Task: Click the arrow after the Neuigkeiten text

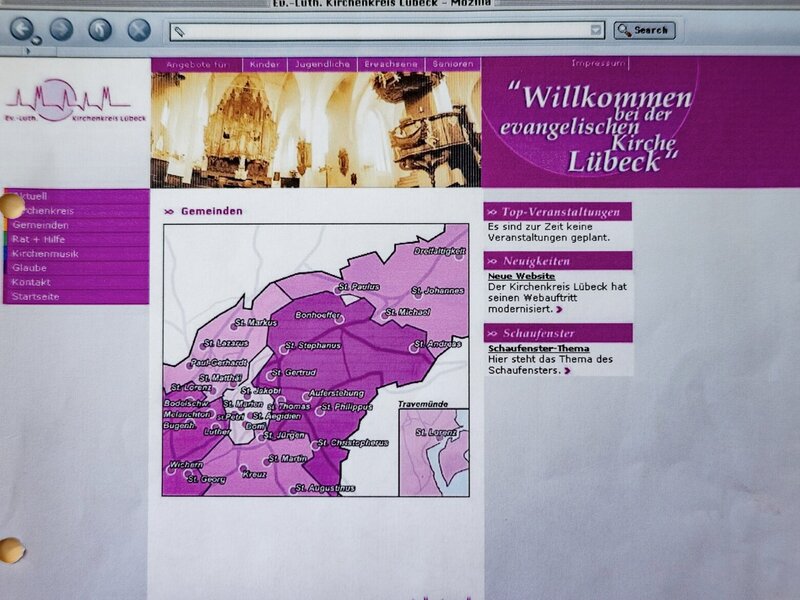Action: 559,310
